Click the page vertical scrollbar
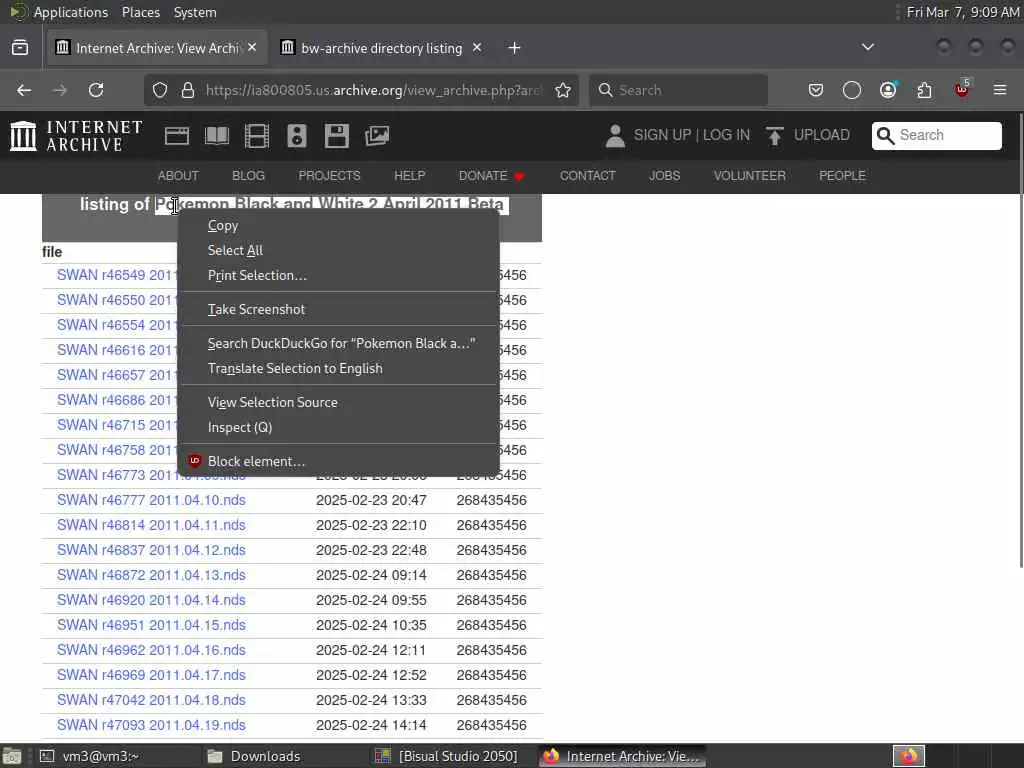Screen dimensions: 1024x768 (x=1020, y=340)
